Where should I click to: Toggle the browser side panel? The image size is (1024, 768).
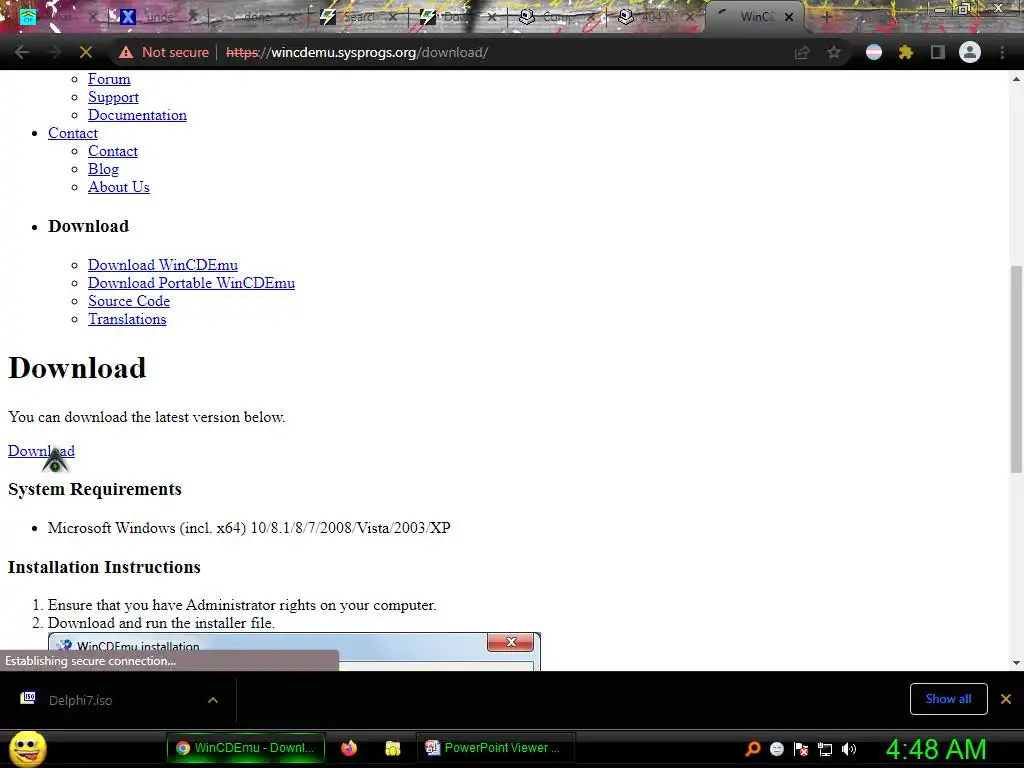point(938,52)
